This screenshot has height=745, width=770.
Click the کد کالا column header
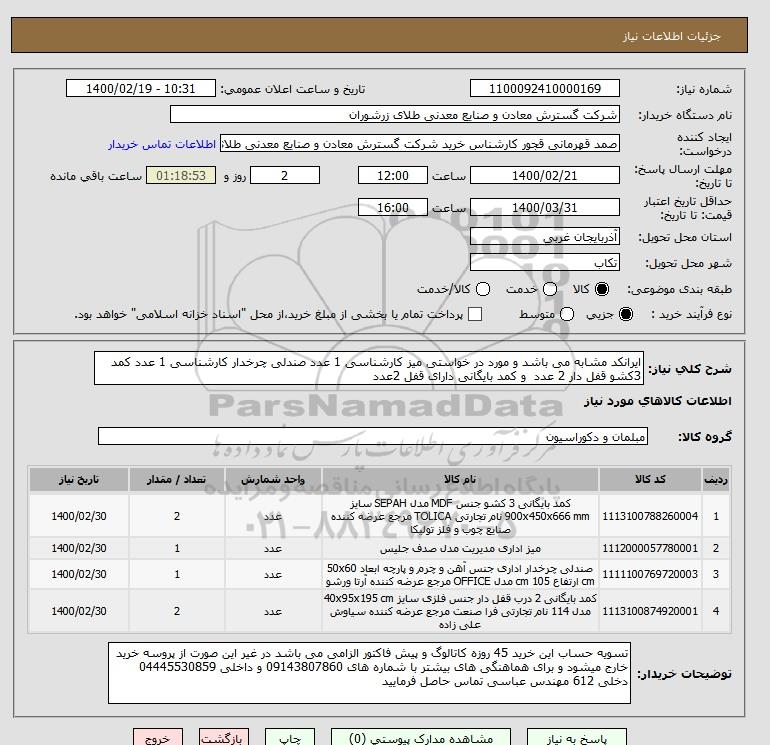click(x=650, y=479)
